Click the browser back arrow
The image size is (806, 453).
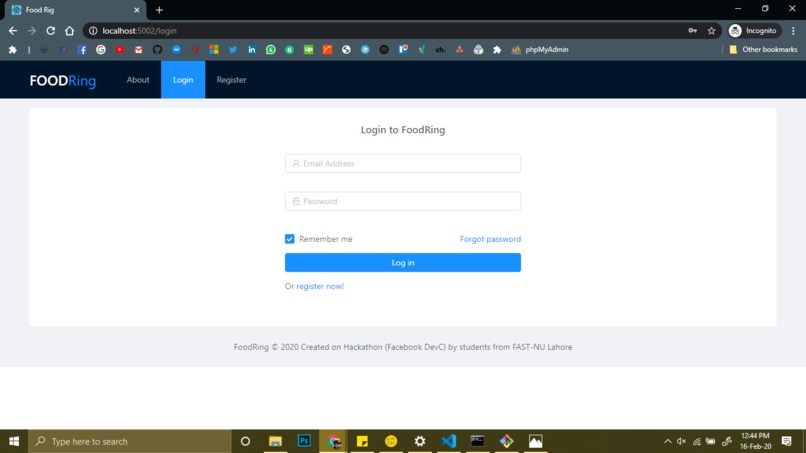point(13,31)
